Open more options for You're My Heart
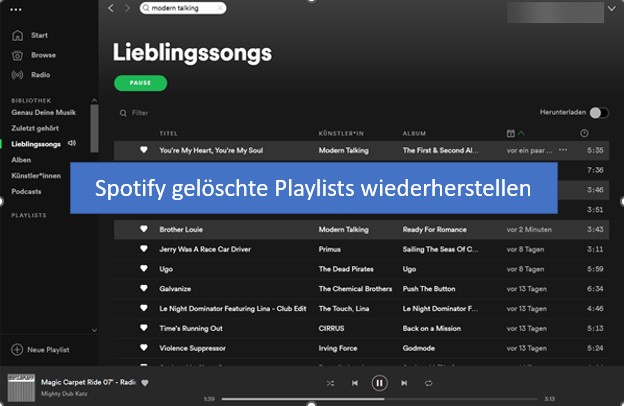This screenshot has width=624, height=406. 563,150
